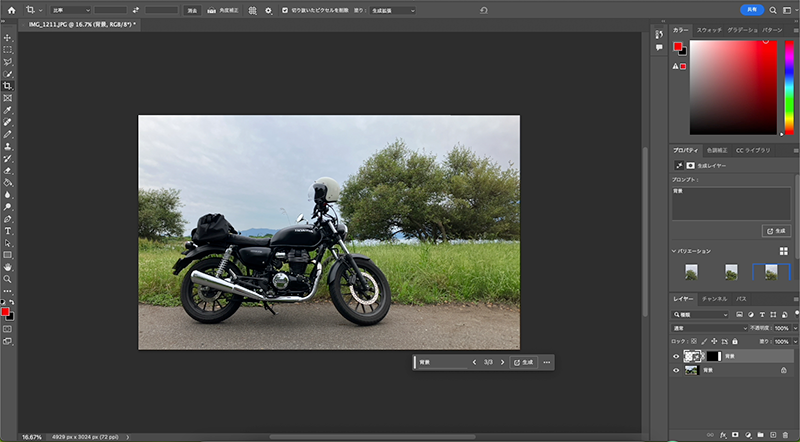Viewport: 800px width, 442px height.
Task: Toggle lock image pixels brush icon
Action: [x=704, y=341]
